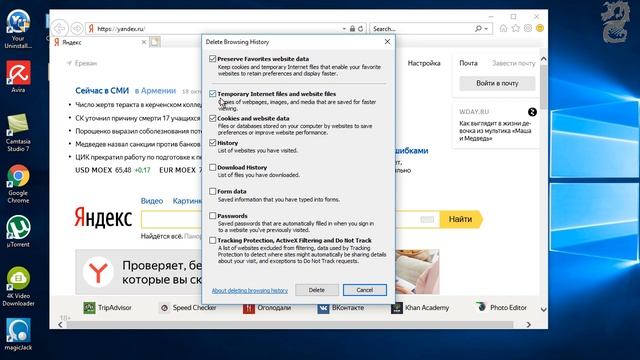Launch magicJack desktop icon
The width and height of the screenshot is (640, 360).
18,335
